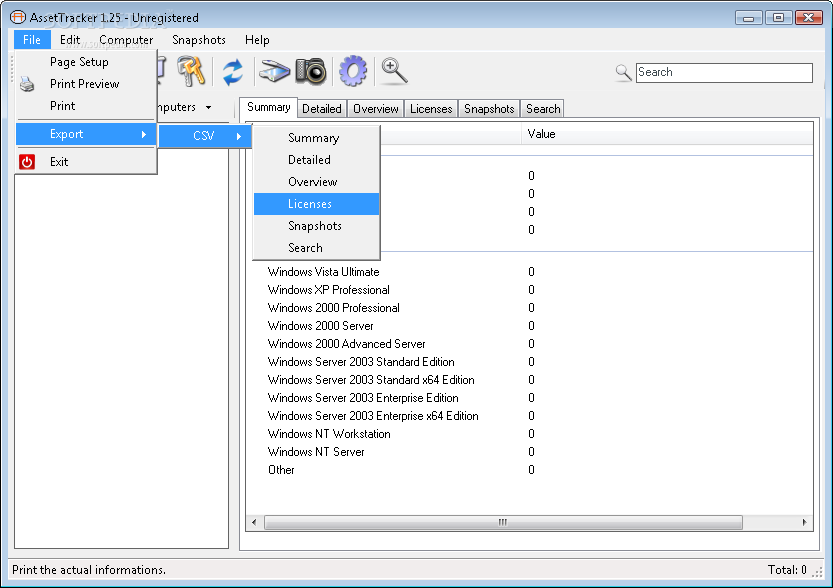The width and height of the screenshot is (833, 588).
Task: Click the horizontal scrollbar thumb
Action: 503,523
